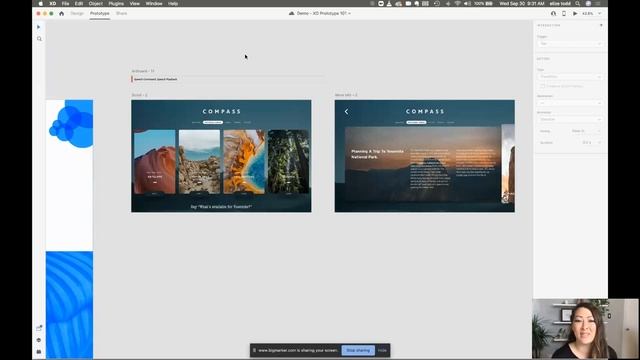Click highlighted nav pill on Scroll artboard

click(213, 122)
